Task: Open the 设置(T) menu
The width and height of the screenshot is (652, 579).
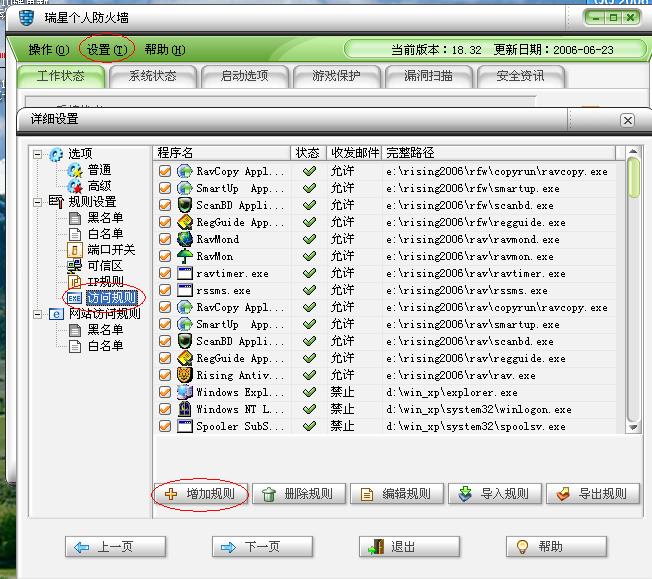Action: 107,50
